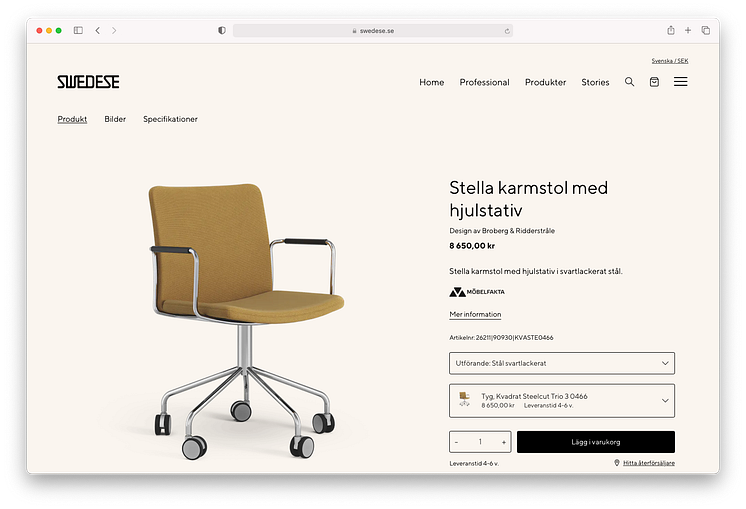Click the Lägg i varukorg button

(596, 442)
